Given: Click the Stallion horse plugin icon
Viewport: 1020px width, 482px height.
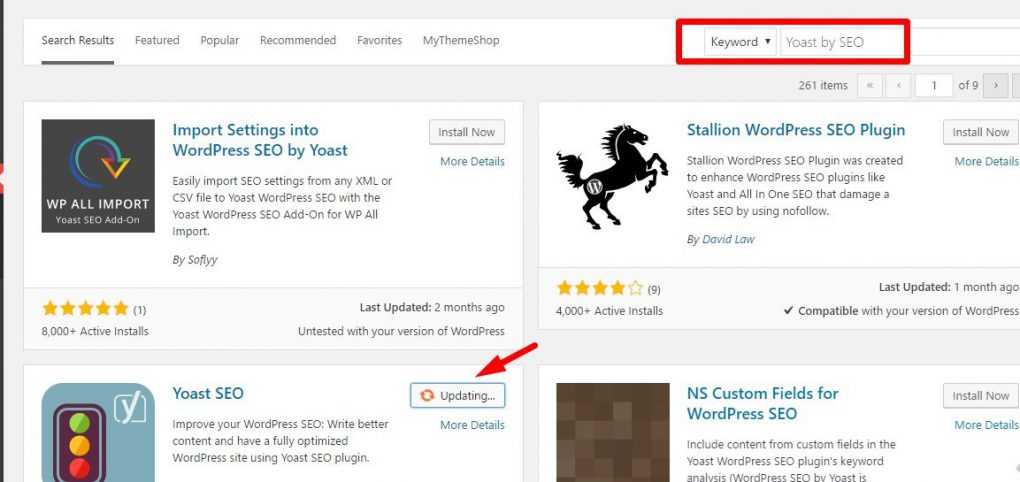Looking at the screenshot, I should click(612, 176).
